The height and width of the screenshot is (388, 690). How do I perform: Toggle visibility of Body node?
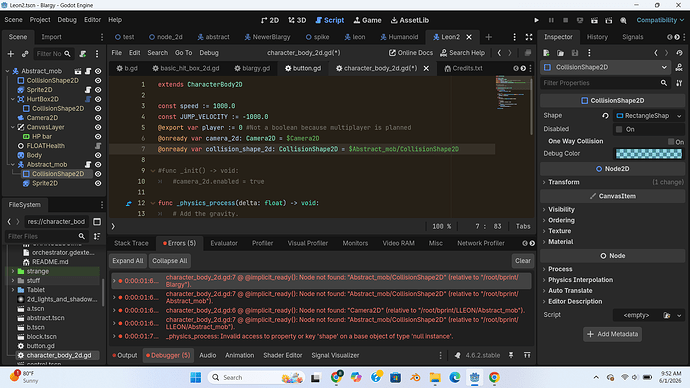pos(98,155)
